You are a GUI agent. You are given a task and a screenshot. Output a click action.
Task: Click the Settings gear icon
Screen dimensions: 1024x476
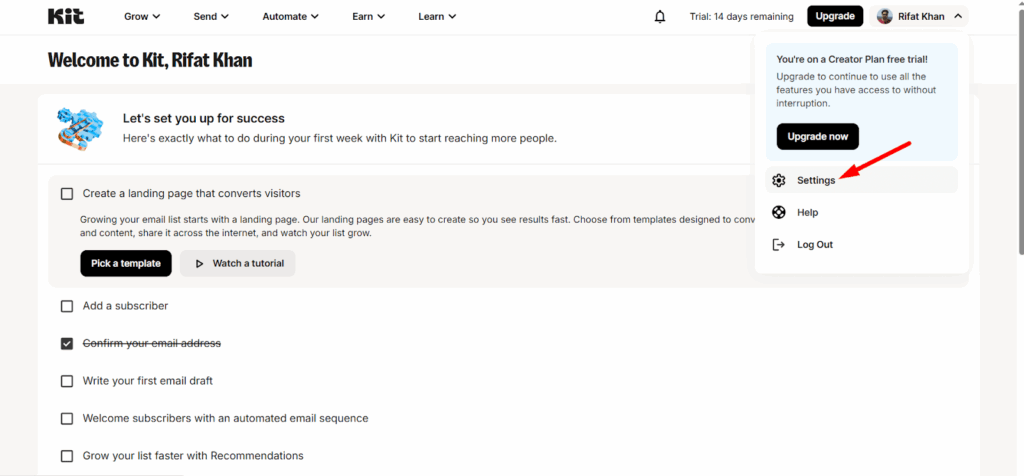tap(778, 180)
